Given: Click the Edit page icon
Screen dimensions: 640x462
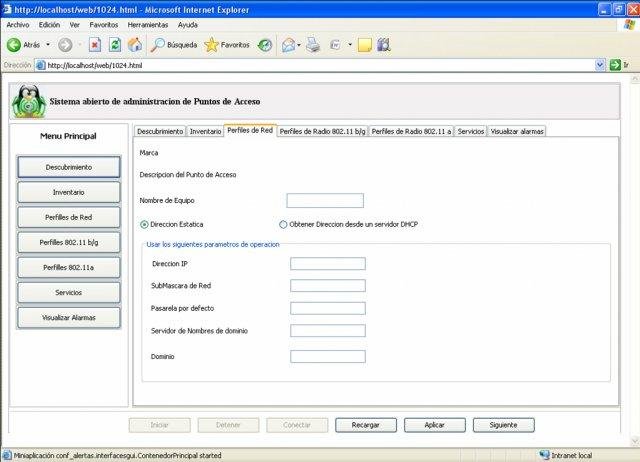Looking at the screenshot, I should [335, 45].
